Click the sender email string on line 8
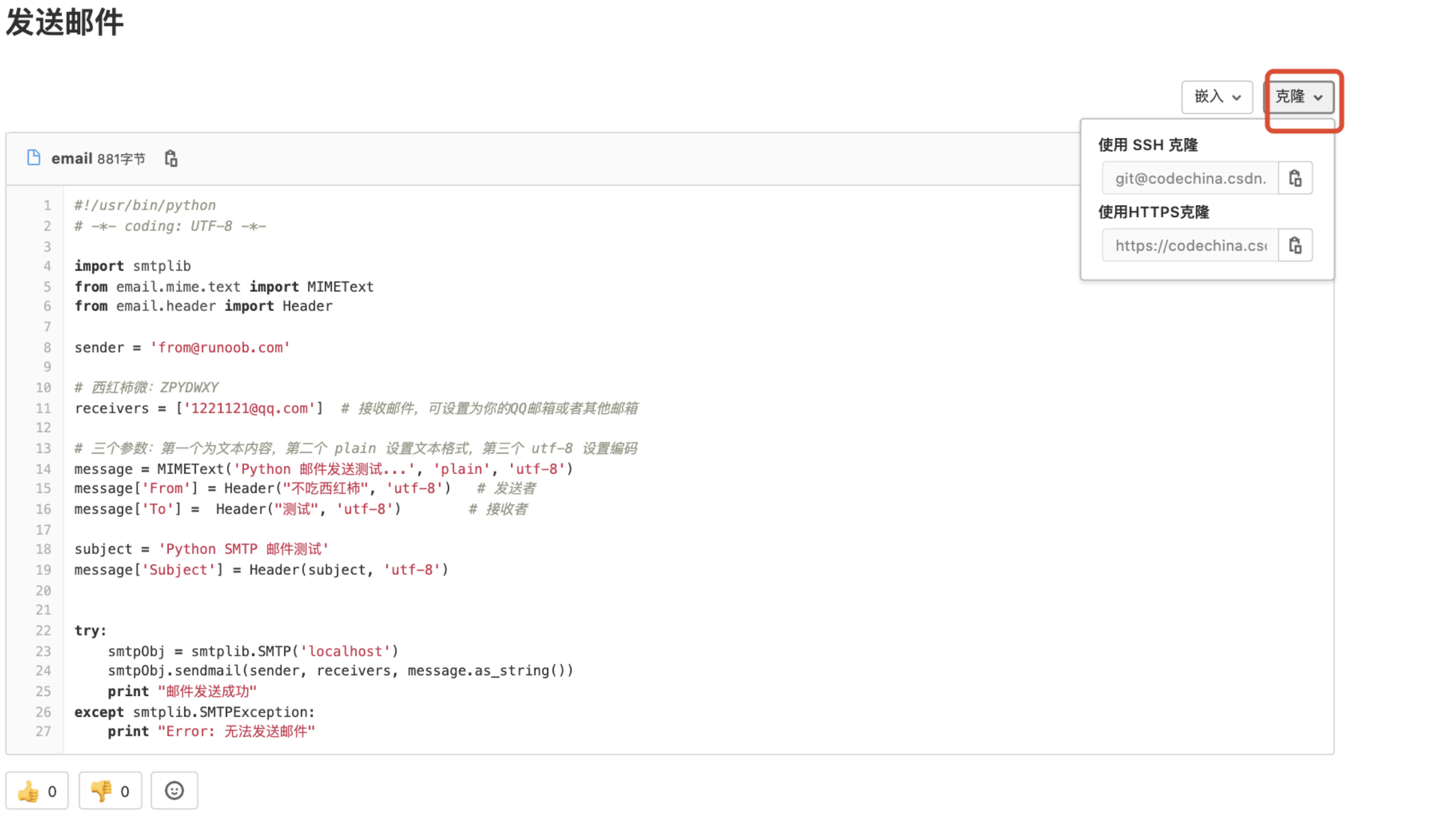 tap(220, 348)
